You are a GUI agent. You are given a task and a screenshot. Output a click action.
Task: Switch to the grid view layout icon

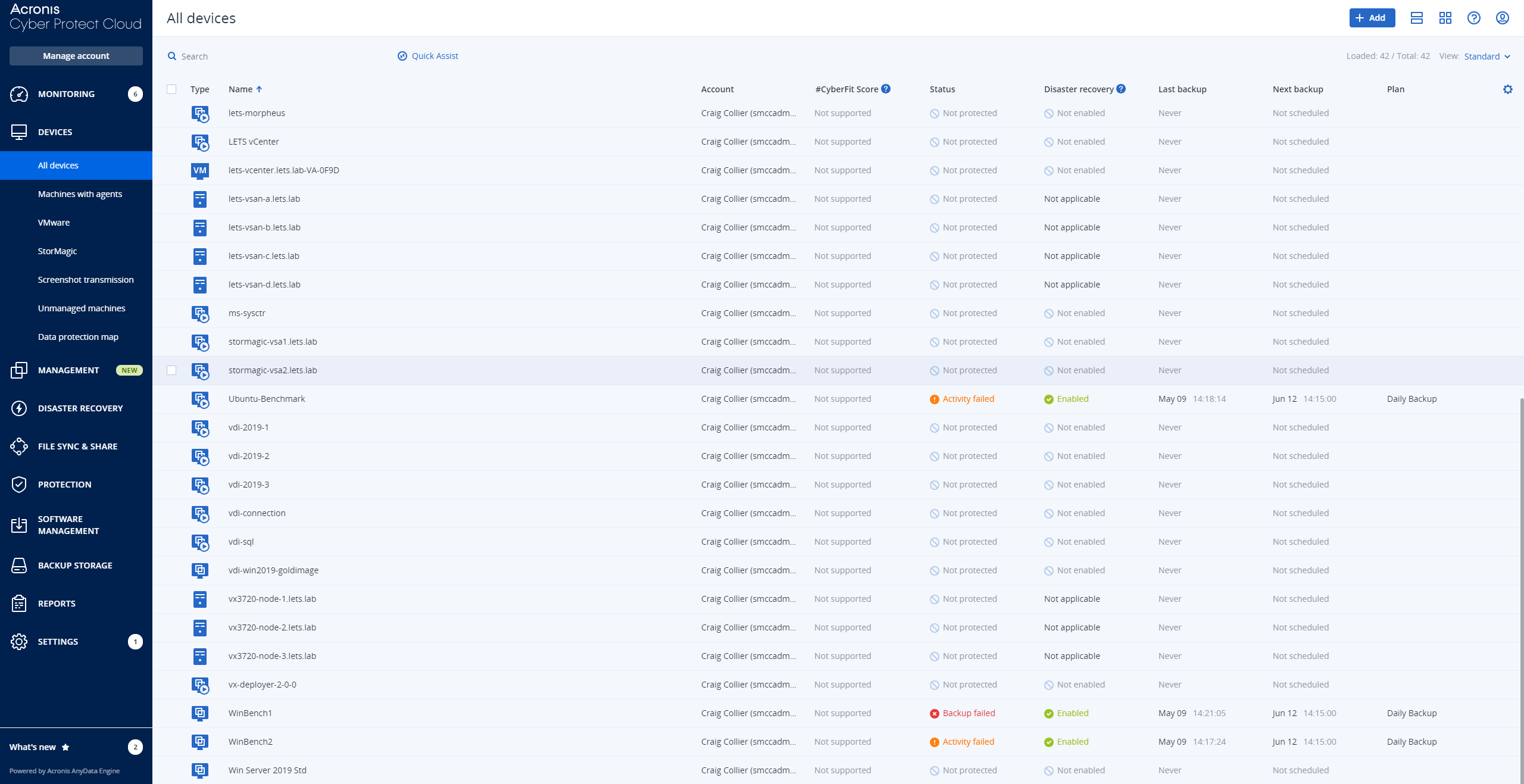click(1445, 18)
